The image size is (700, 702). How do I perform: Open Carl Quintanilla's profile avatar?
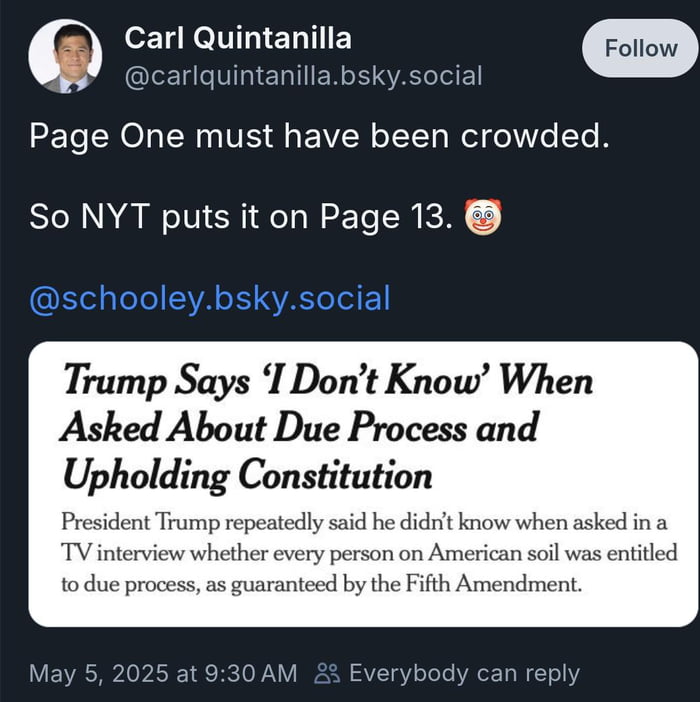click(66, 56)
